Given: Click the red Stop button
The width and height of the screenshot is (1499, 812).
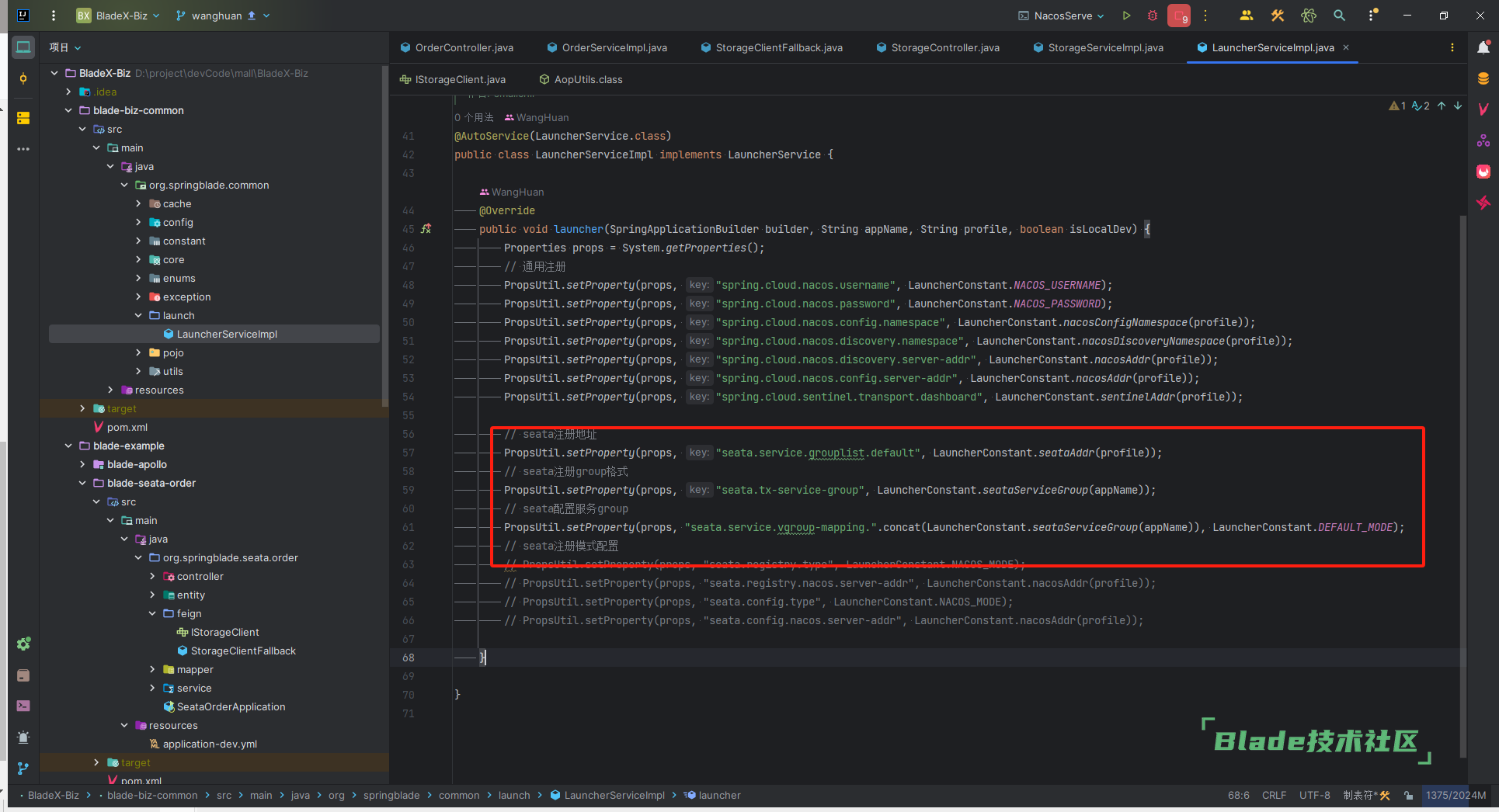Looking at the screenshot, I should (1179, 16).
